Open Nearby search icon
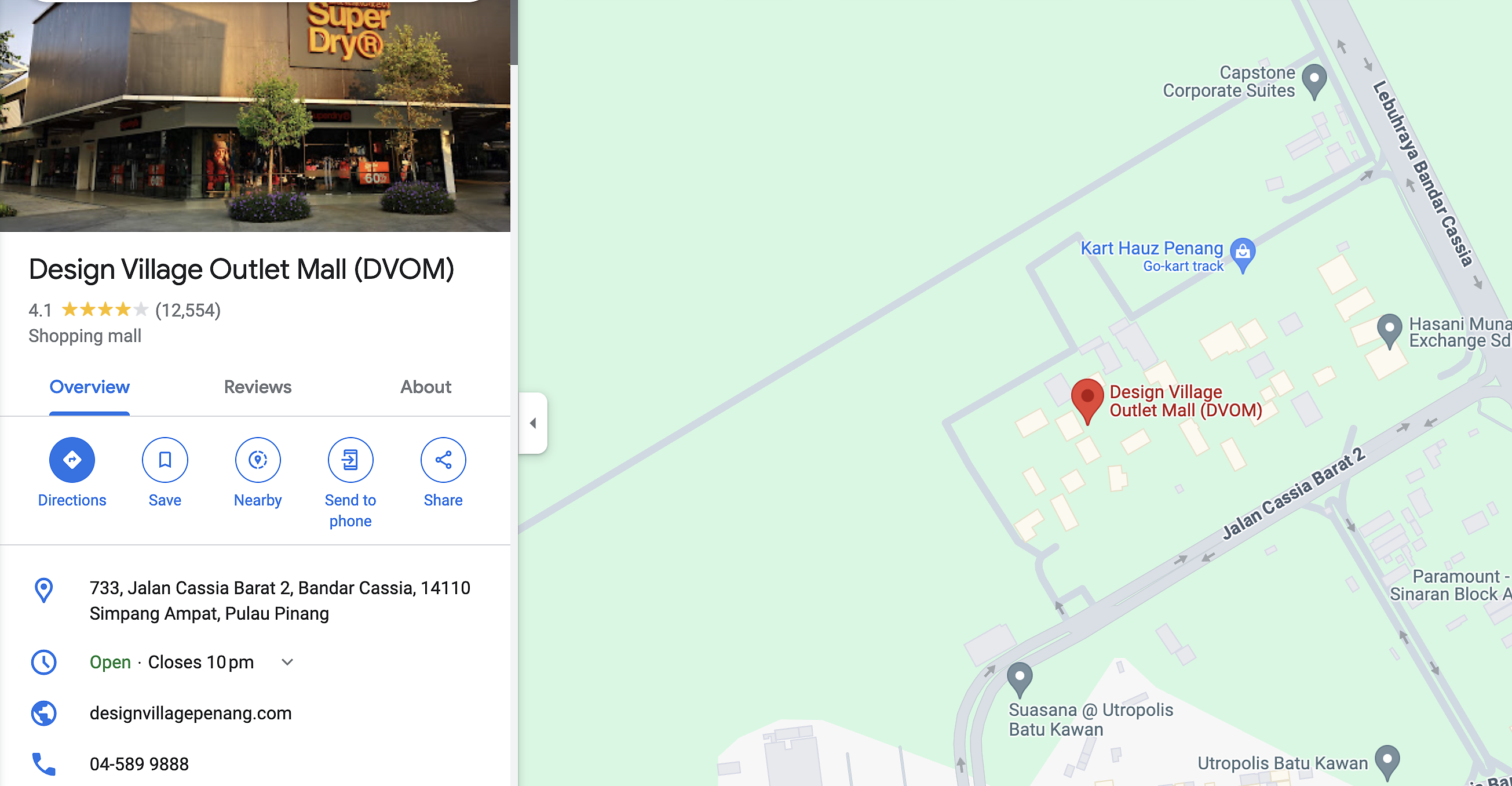Viewport: 1512px width, 786px height. 258,460
